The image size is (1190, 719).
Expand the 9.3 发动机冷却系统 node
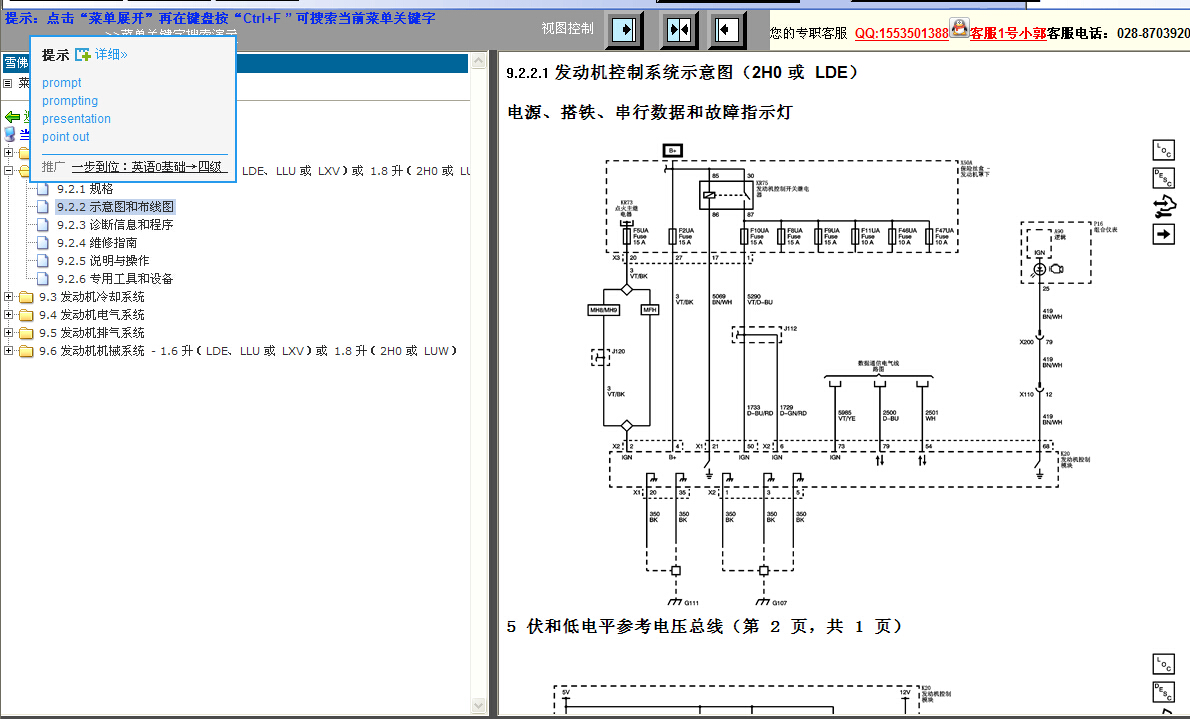click(8, 297)
